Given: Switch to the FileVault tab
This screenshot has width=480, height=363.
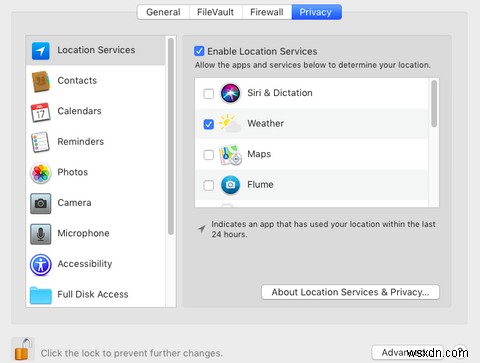Looking at the screenshot, I should click(x=216, y=12).
